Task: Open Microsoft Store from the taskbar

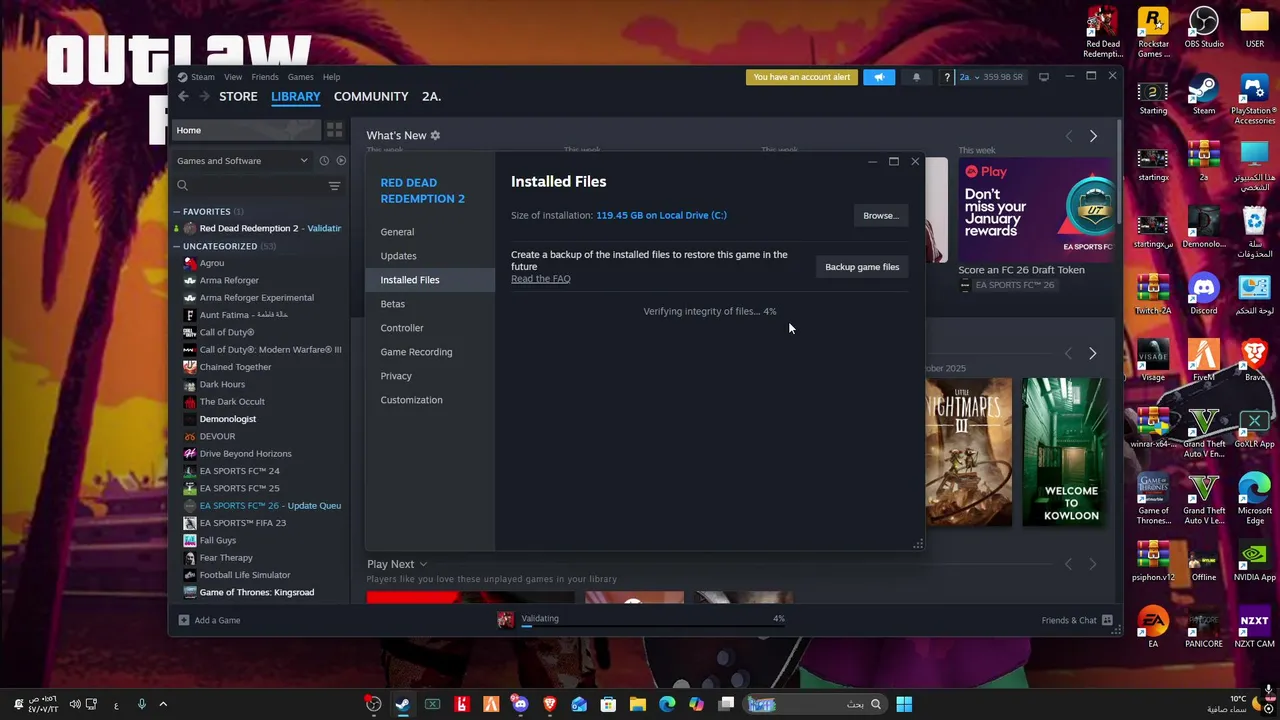Action: pyautogui.click(x=608, y=704)
